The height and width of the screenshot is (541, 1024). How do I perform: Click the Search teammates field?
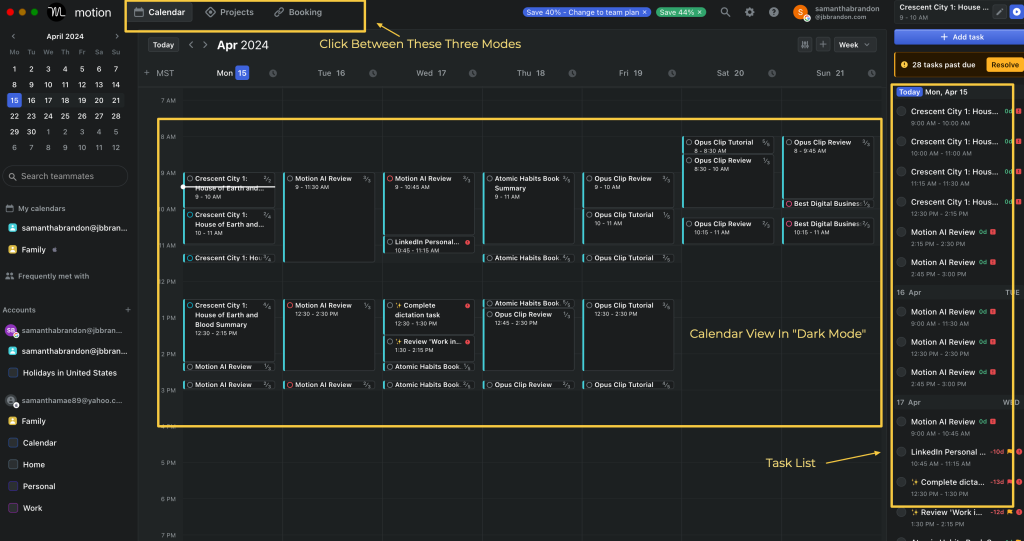click(x=65, y=176)
